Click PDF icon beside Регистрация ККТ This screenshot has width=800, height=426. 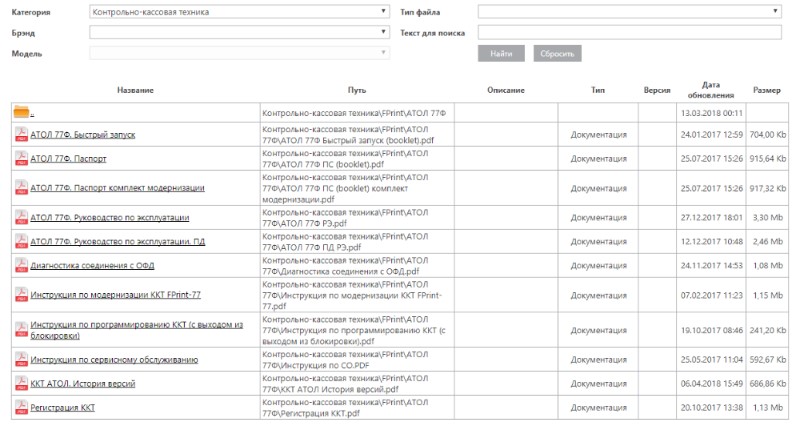point(20,407)
